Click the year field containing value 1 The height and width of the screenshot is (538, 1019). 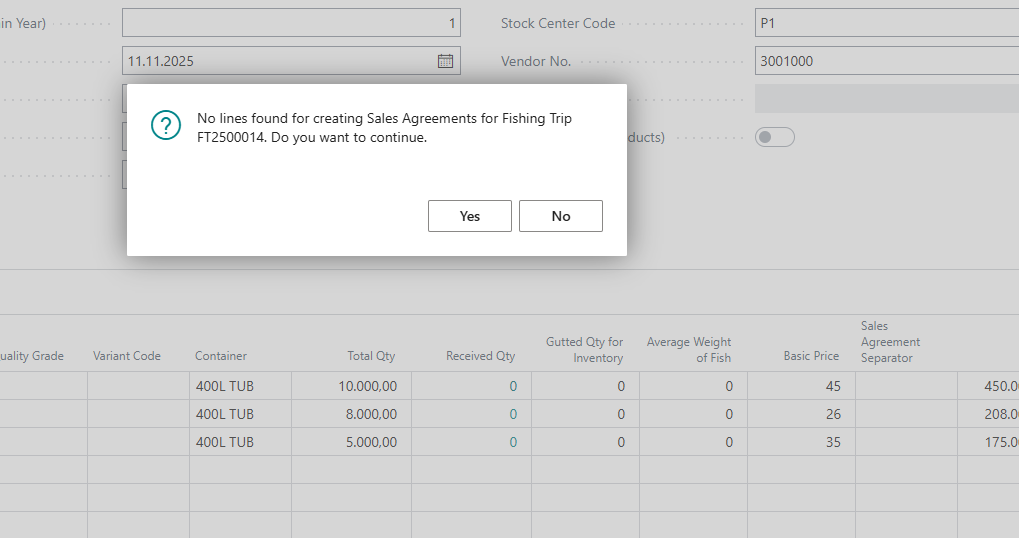[290, 23]
